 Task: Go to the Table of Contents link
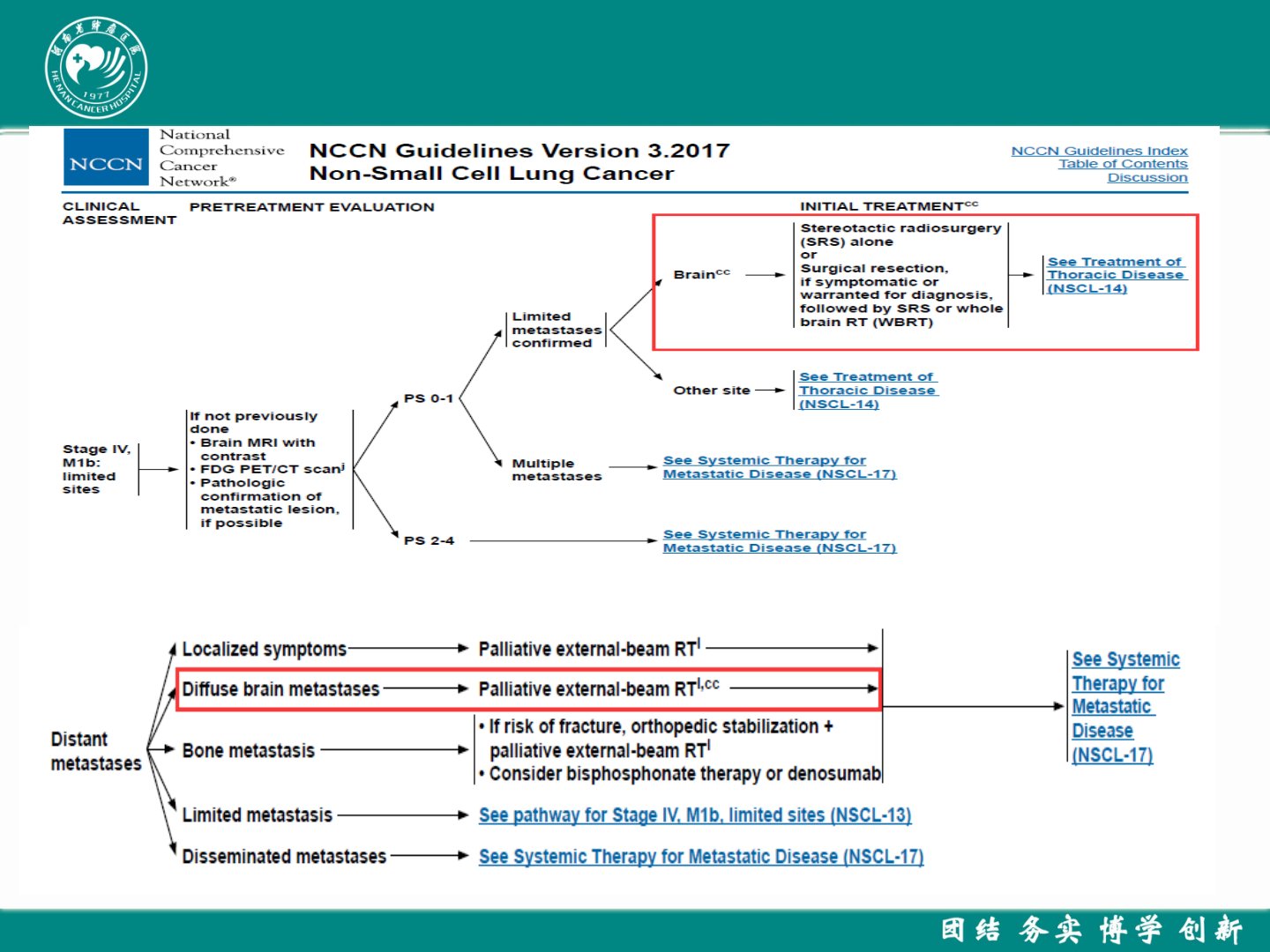pos(1123,164)
